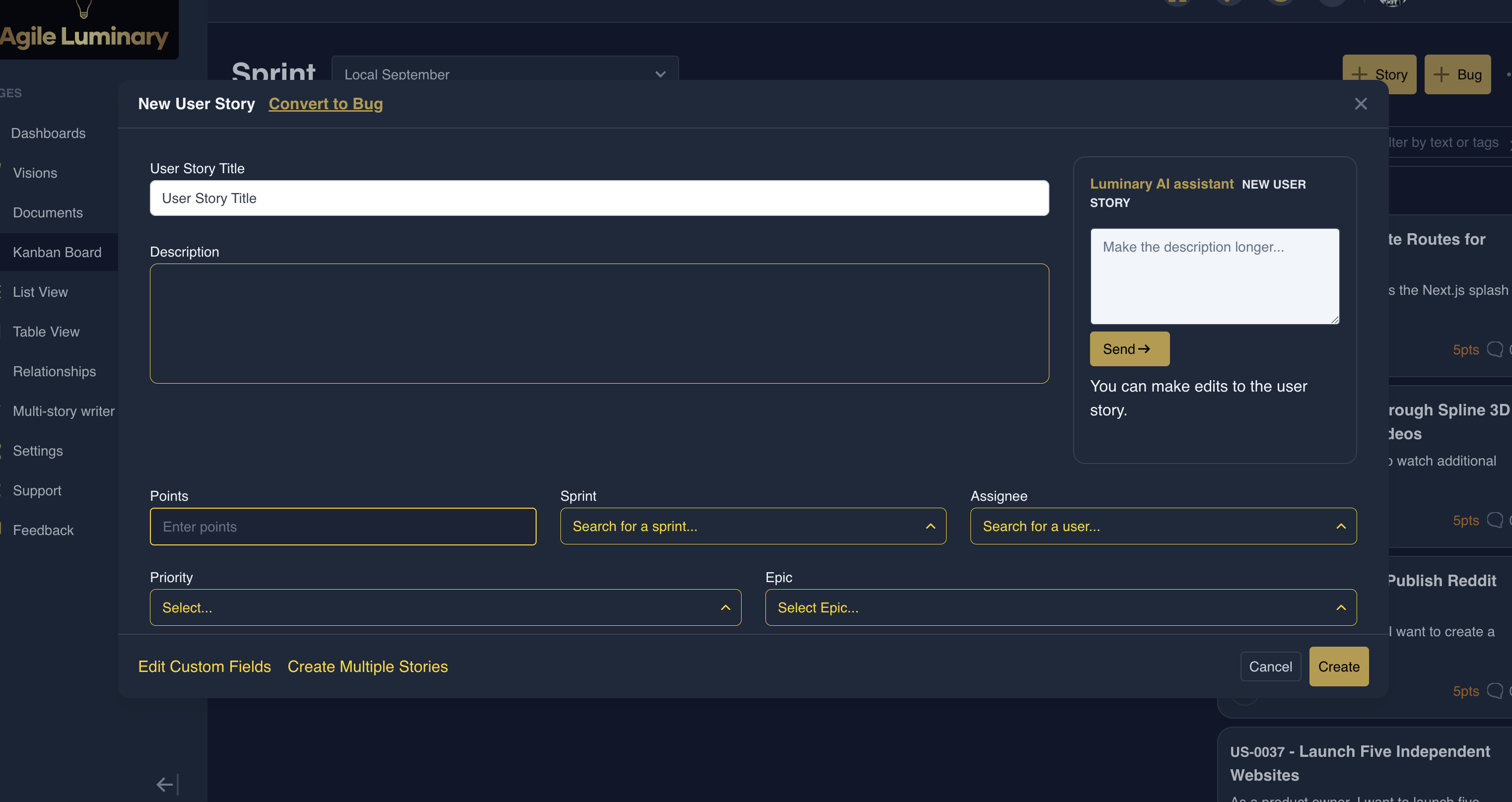Click the Create button
Screen dimensions: 1512x802
[x=1338, y=667]
